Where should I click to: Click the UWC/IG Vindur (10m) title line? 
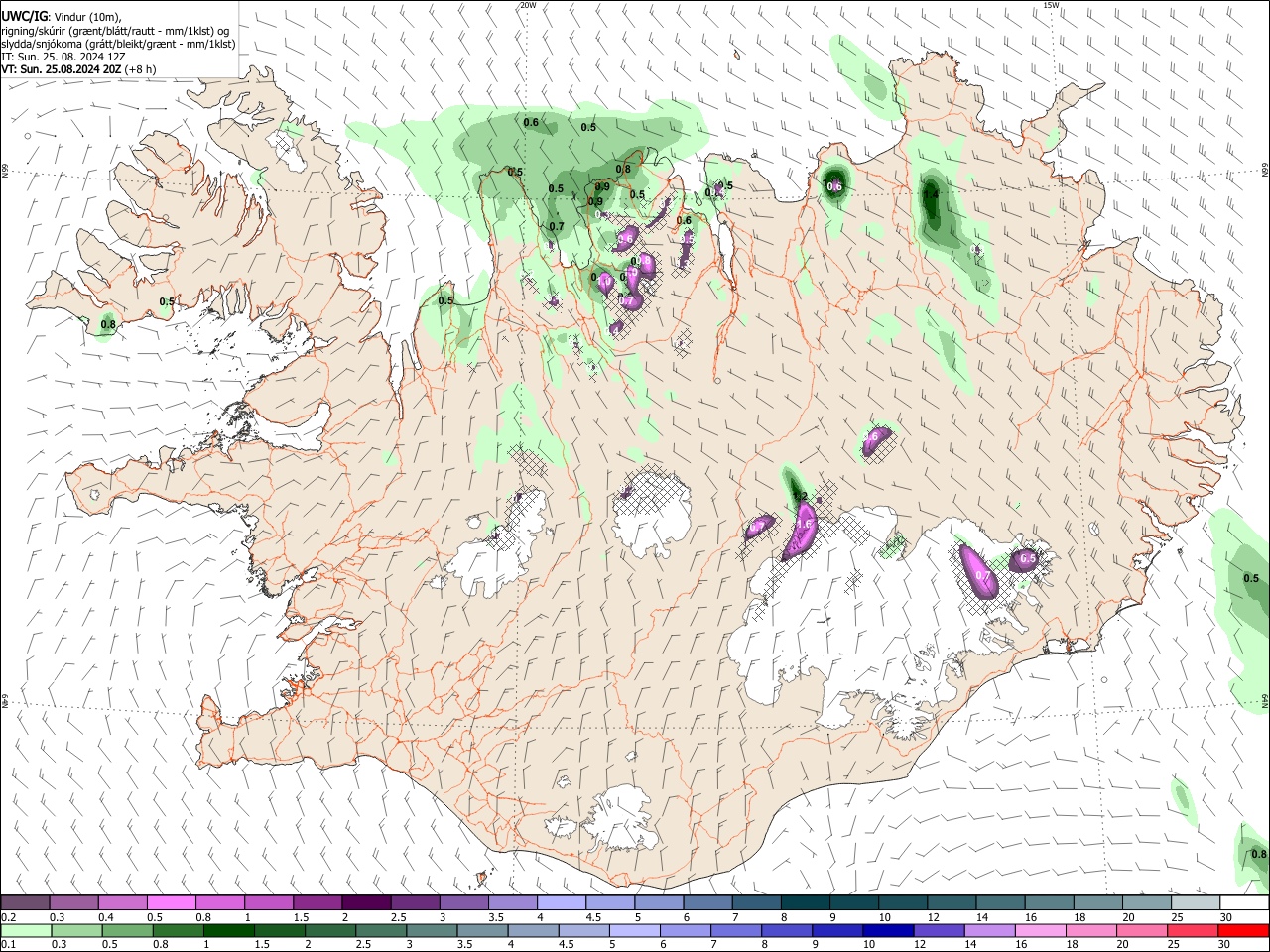click(61, 16)
